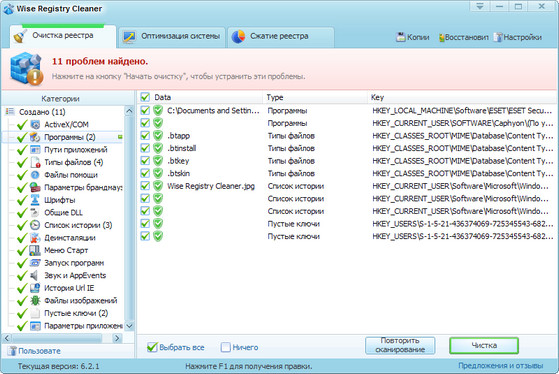Click the Пустые ключи (2) page icon
This screenshot has width=559, height=374.
click(x=35, y=313)
